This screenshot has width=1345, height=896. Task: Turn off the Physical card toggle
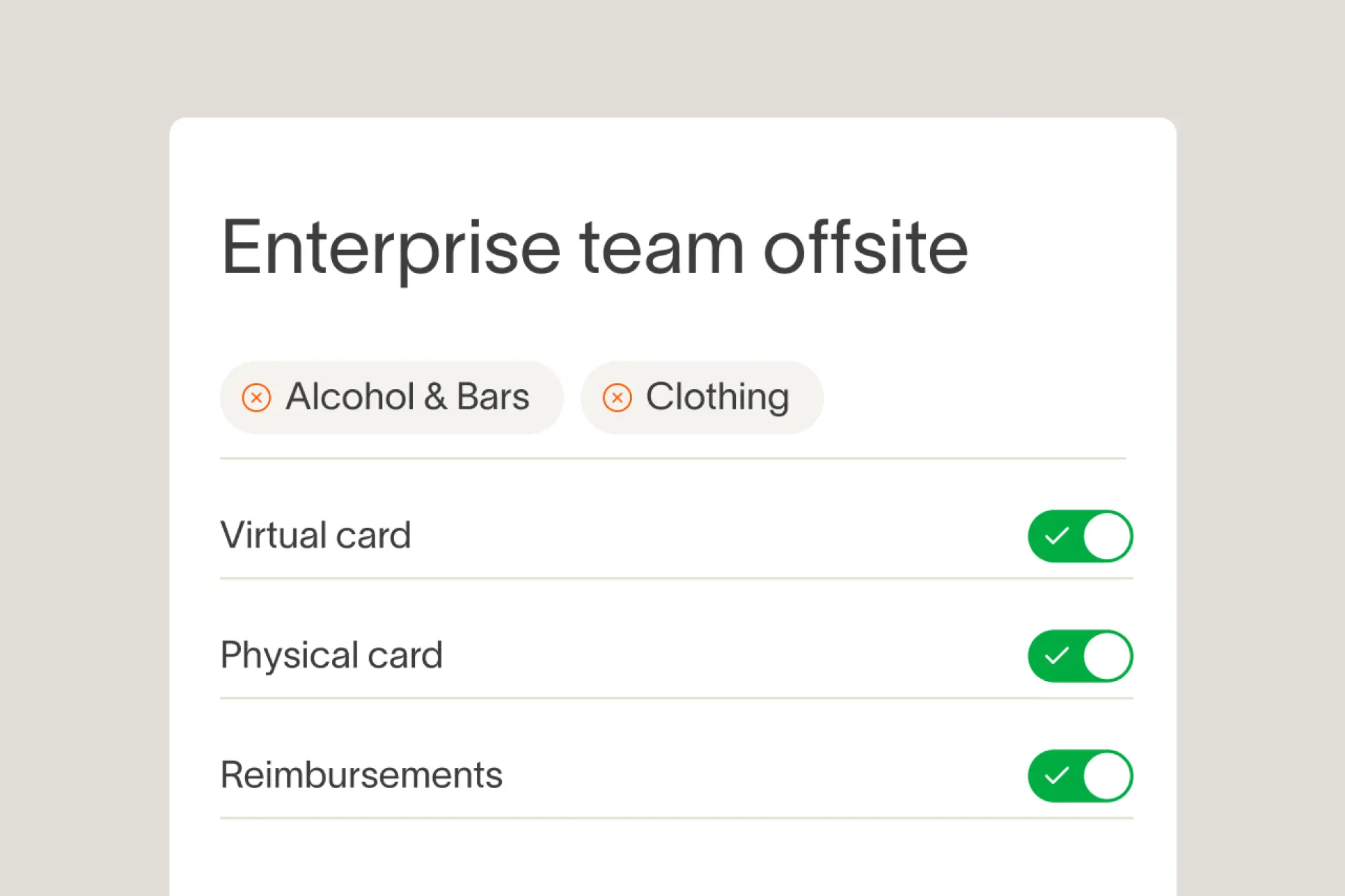coord(1080,656)
